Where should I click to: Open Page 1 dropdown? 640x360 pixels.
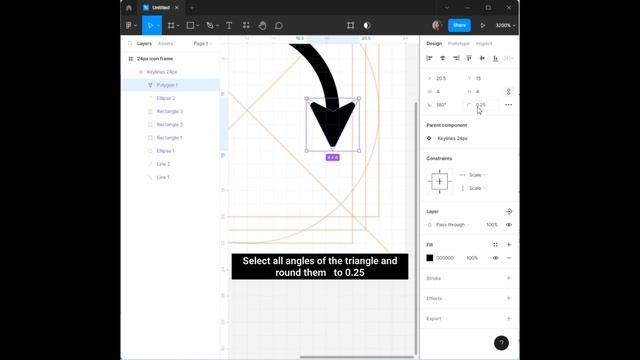(203, 43)
